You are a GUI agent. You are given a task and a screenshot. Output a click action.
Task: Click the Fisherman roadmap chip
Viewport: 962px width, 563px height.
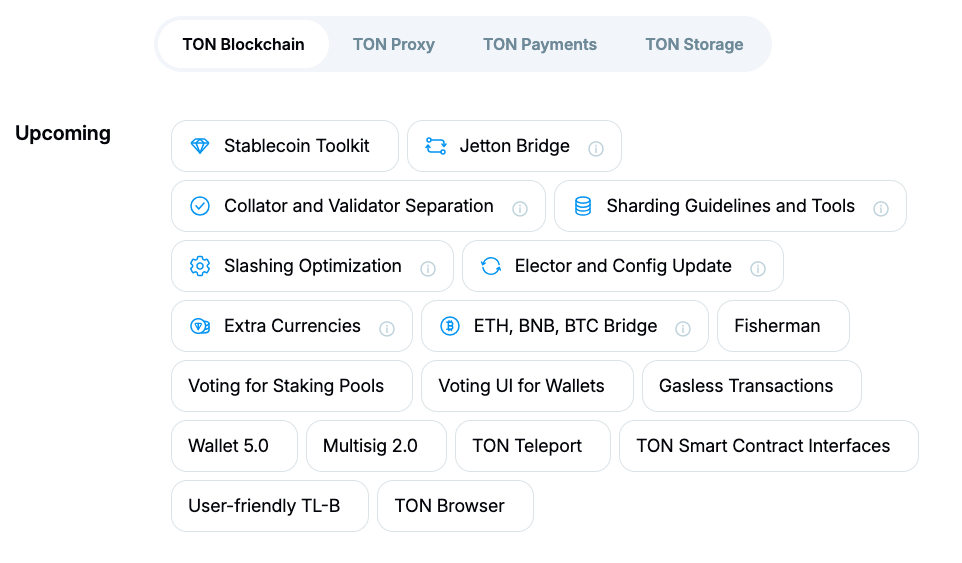click(x=777, y=326)
